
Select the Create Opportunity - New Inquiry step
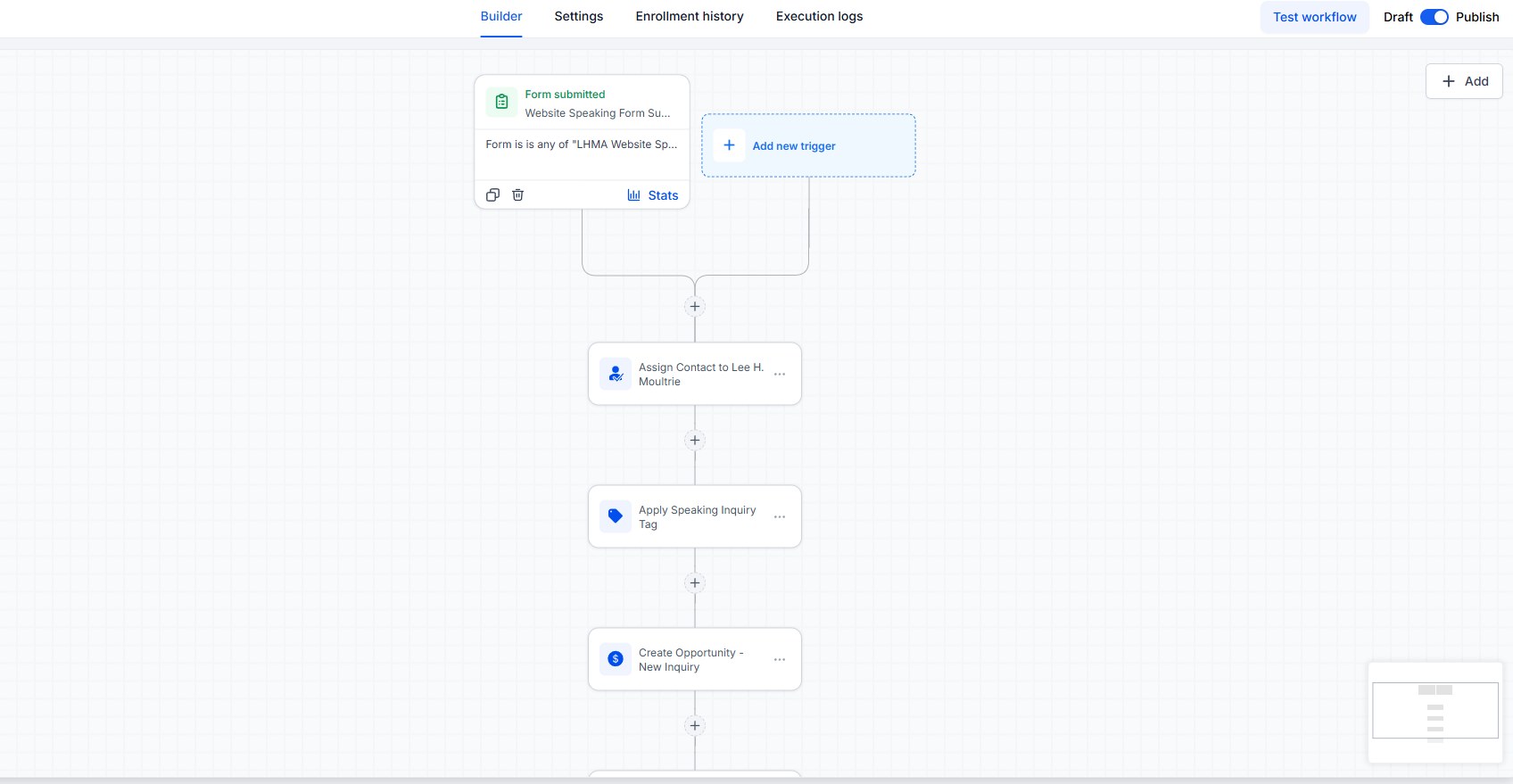[x=695, y=659]
